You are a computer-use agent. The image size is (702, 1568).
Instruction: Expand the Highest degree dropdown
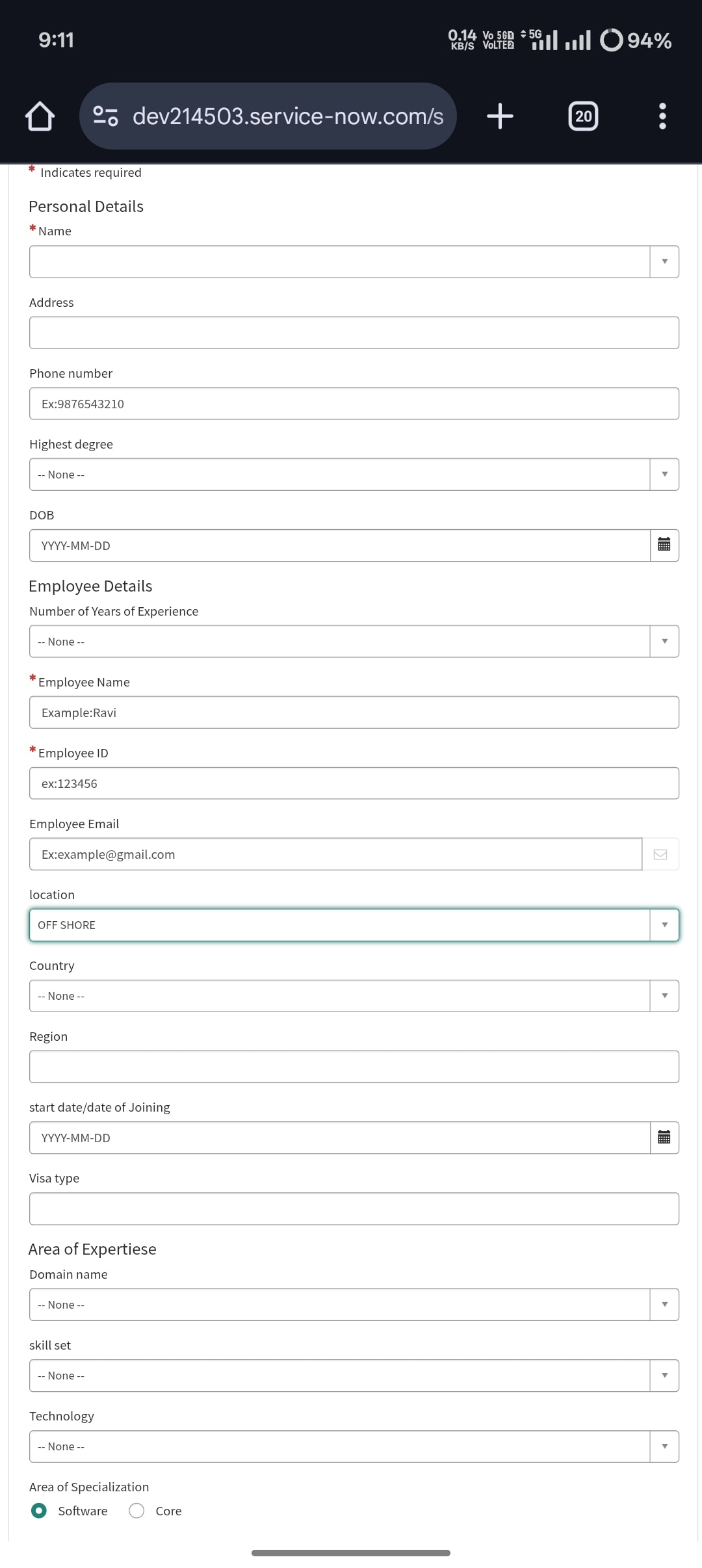point(354,475)
